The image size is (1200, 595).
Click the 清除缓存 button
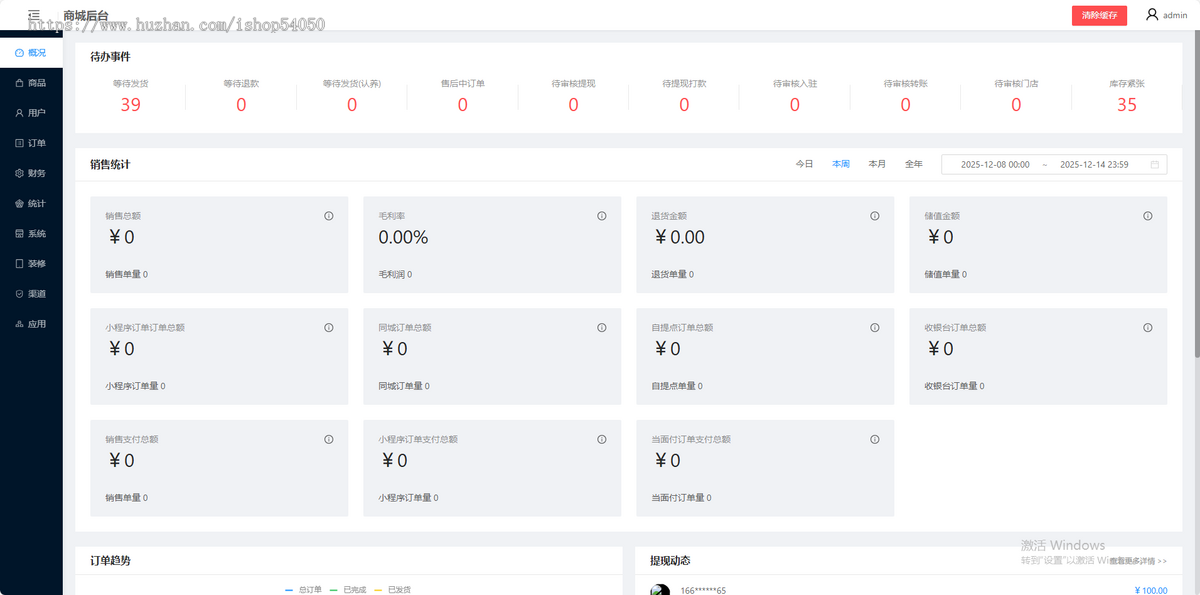(1099, 15)
